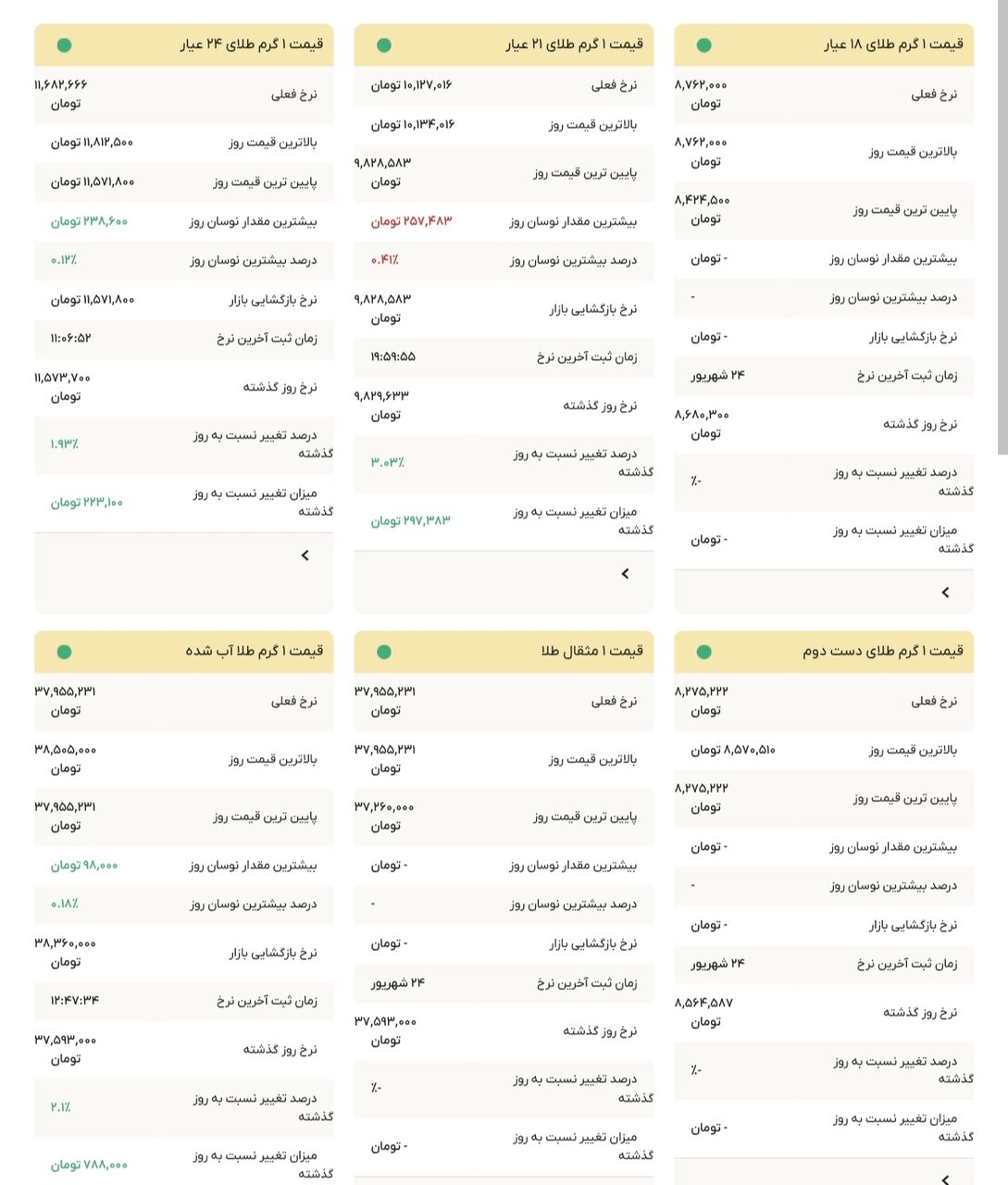Click green status dot on 21-karat gold card
Viewport: 1008px width, 1185px height.
click(384, 44)
